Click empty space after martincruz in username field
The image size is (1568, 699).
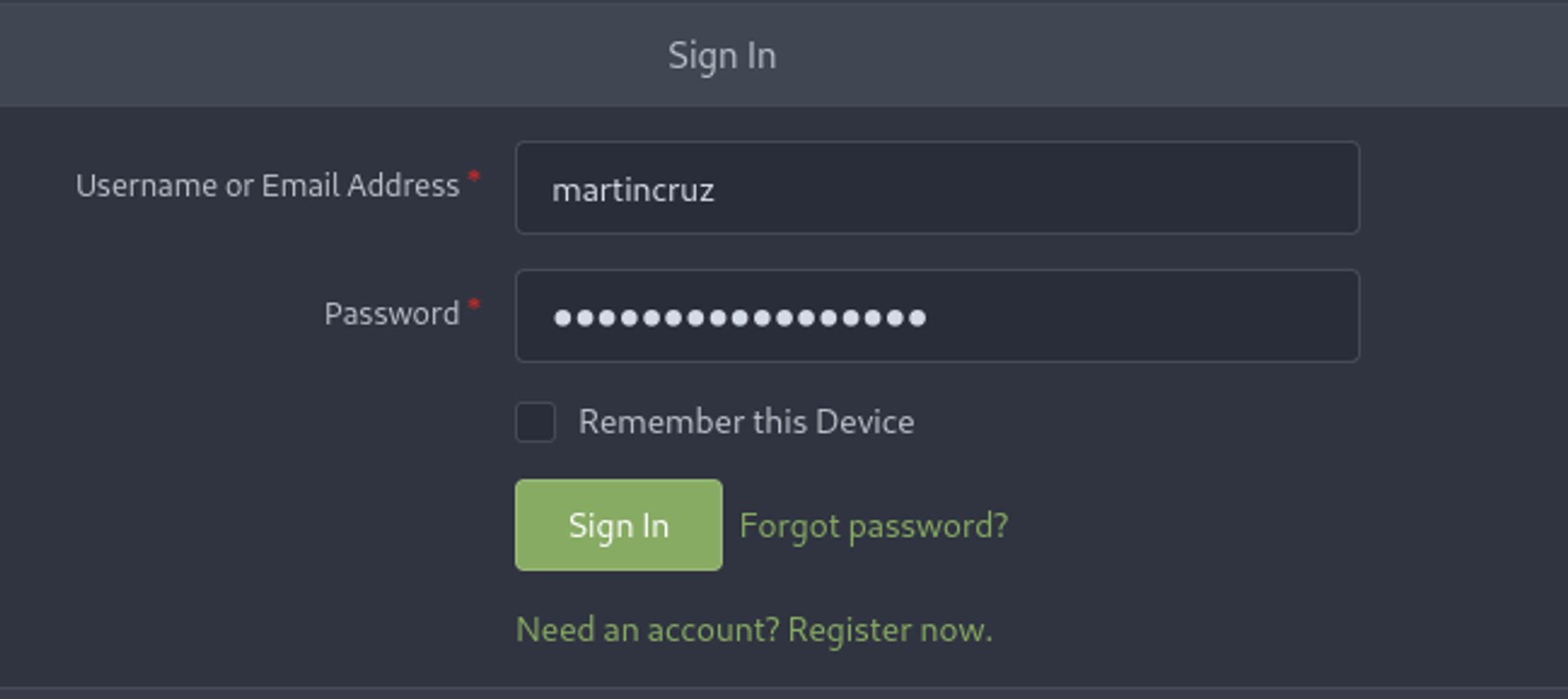(1058, 188)
